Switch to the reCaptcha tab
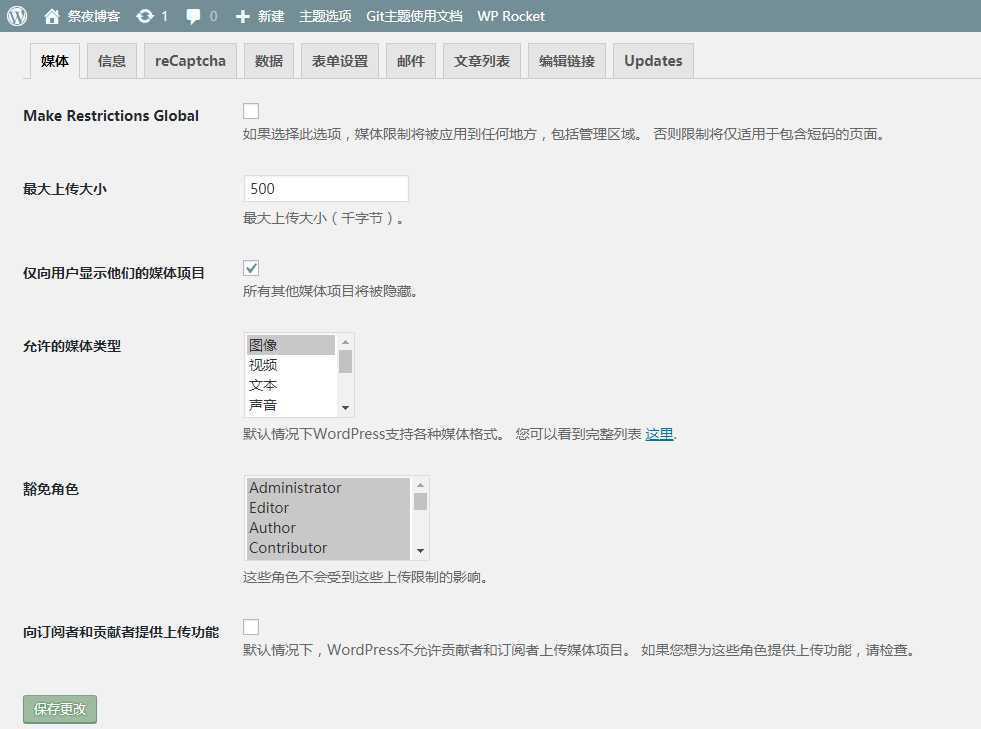The image size is (981, 729). point(190,61)
